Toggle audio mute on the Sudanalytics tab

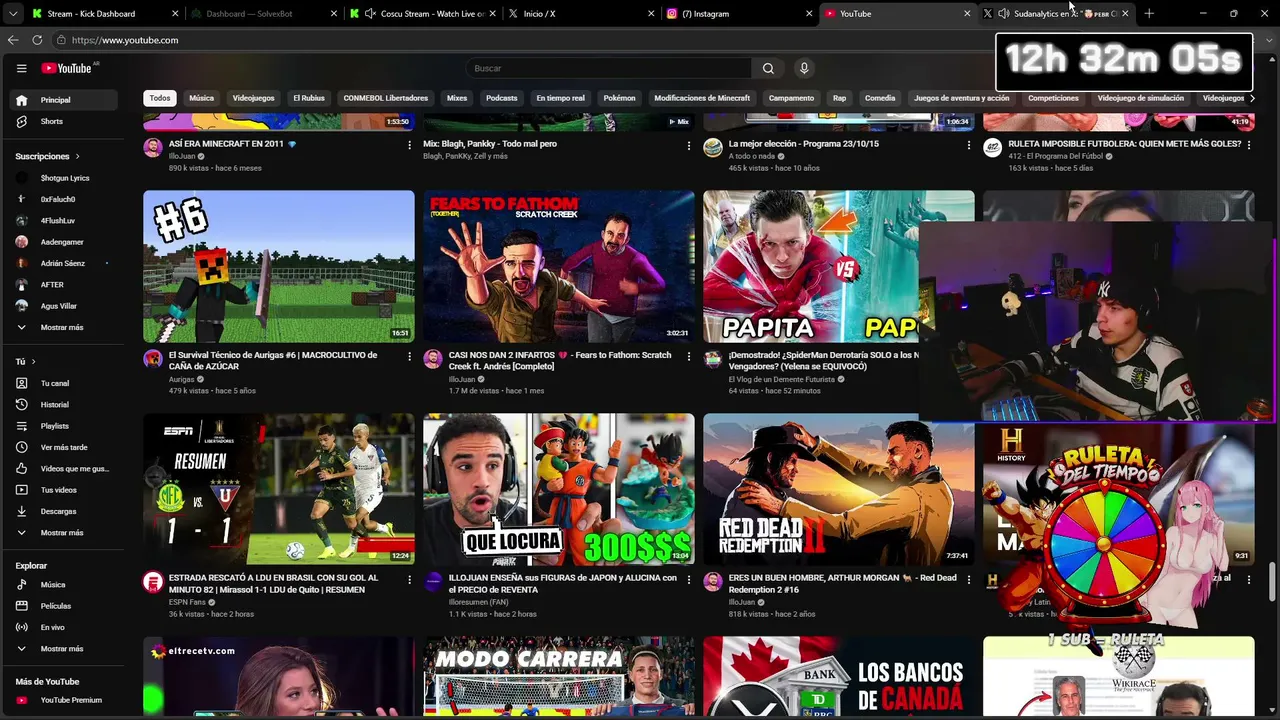point(1003,14)
